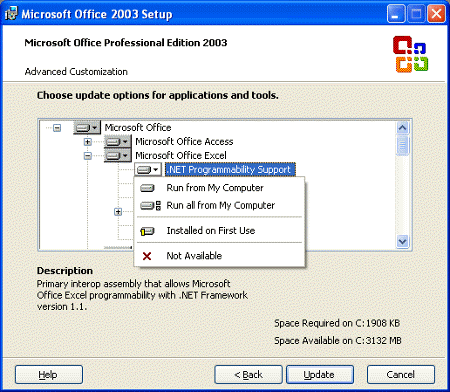
Task: Click the .NET Programmability Support drive dropdown
Action: pyautogui.click(x=148, y=170)
